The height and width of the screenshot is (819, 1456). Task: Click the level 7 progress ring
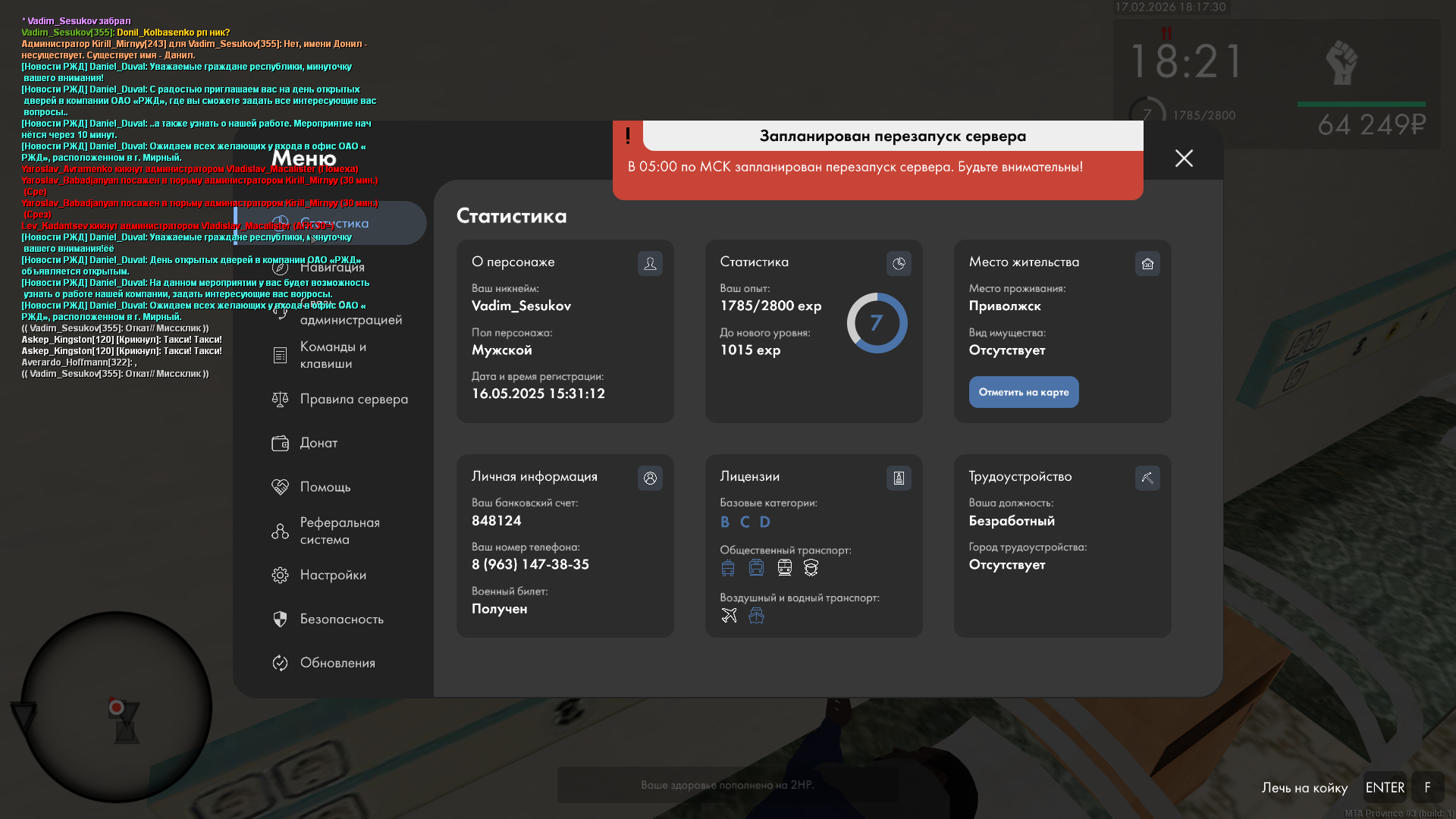[x=877, y=323]
